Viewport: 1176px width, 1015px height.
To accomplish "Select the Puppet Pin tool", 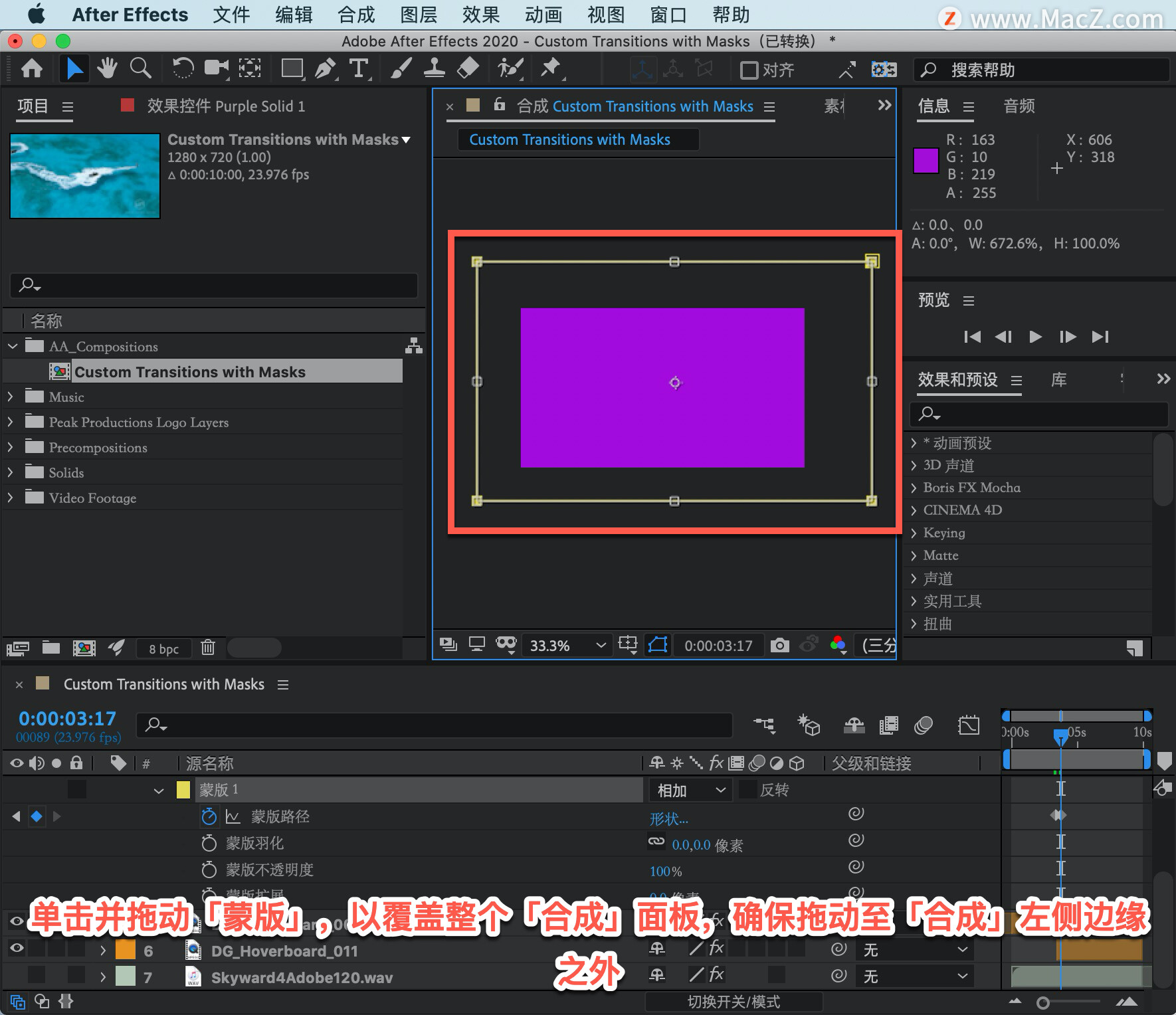I will click(551, 69).
